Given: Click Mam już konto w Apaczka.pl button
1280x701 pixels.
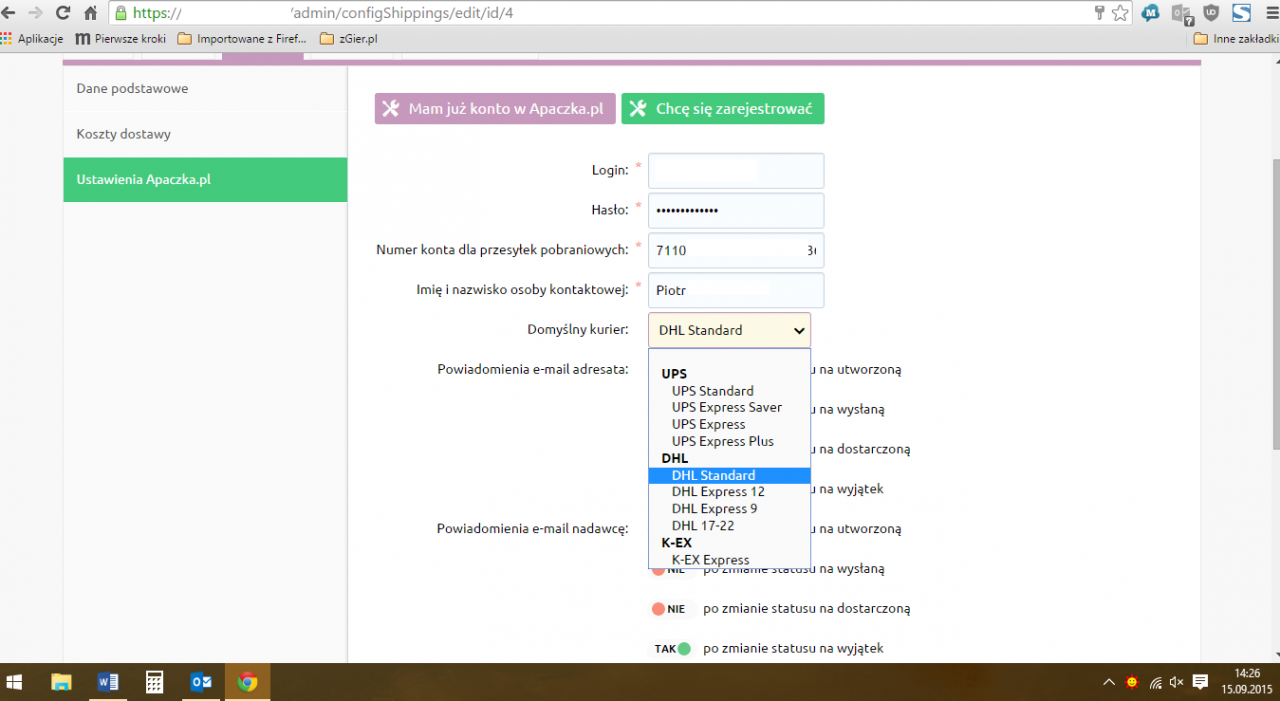Looking at the screenshot, I should coord(495,109).
